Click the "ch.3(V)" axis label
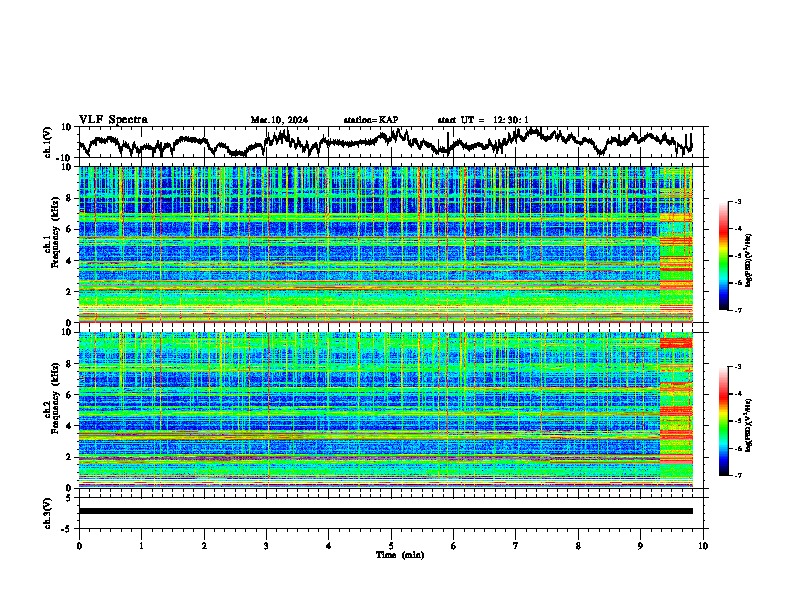The width and height of the screenshot is (792, 612). pos(48,513)
